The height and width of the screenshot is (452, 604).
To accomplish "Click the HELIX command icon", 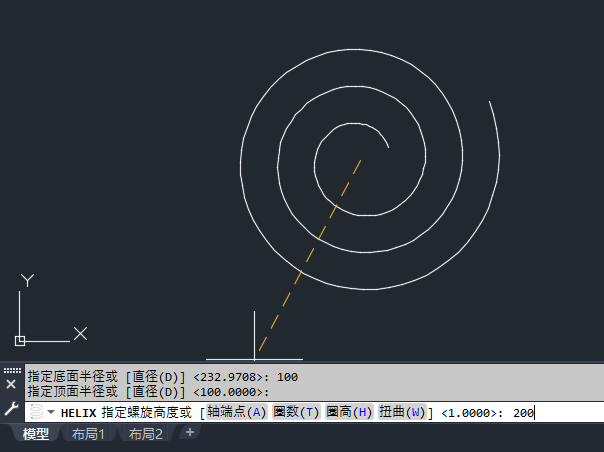I will click(36, 412).
